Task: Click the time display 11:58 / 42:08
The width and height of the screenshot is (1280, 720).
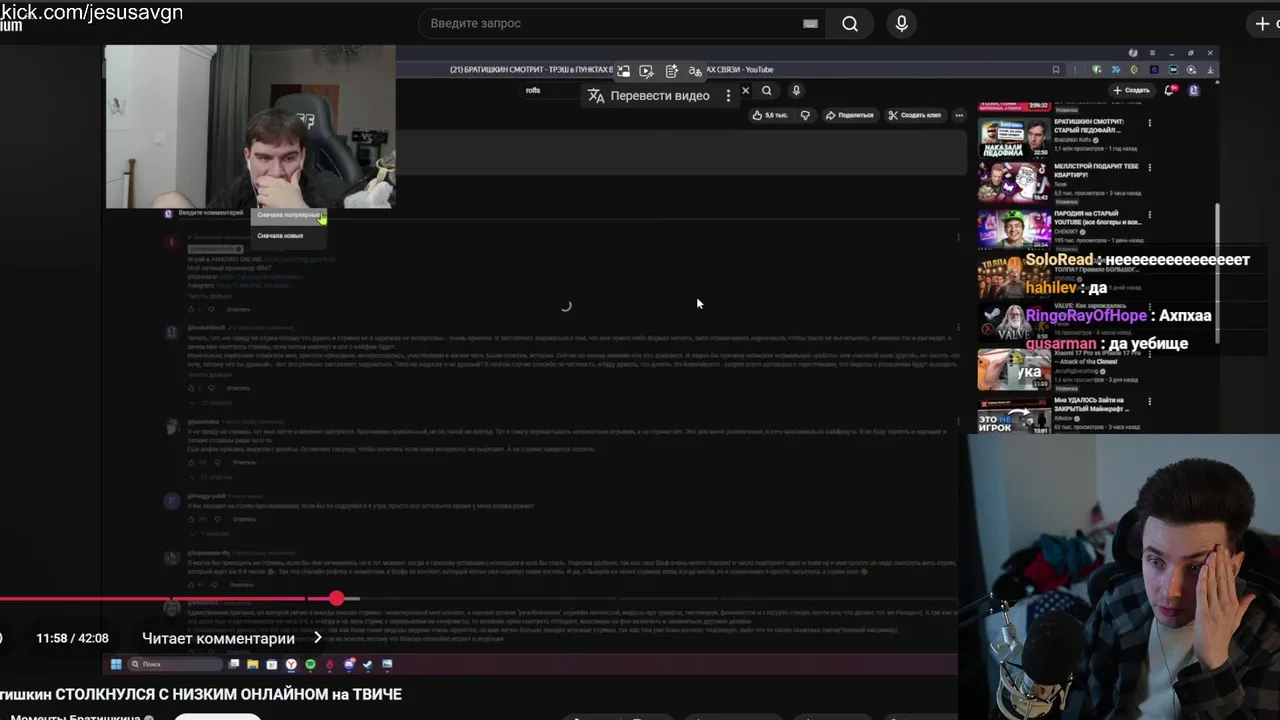Action: point(72,638)
